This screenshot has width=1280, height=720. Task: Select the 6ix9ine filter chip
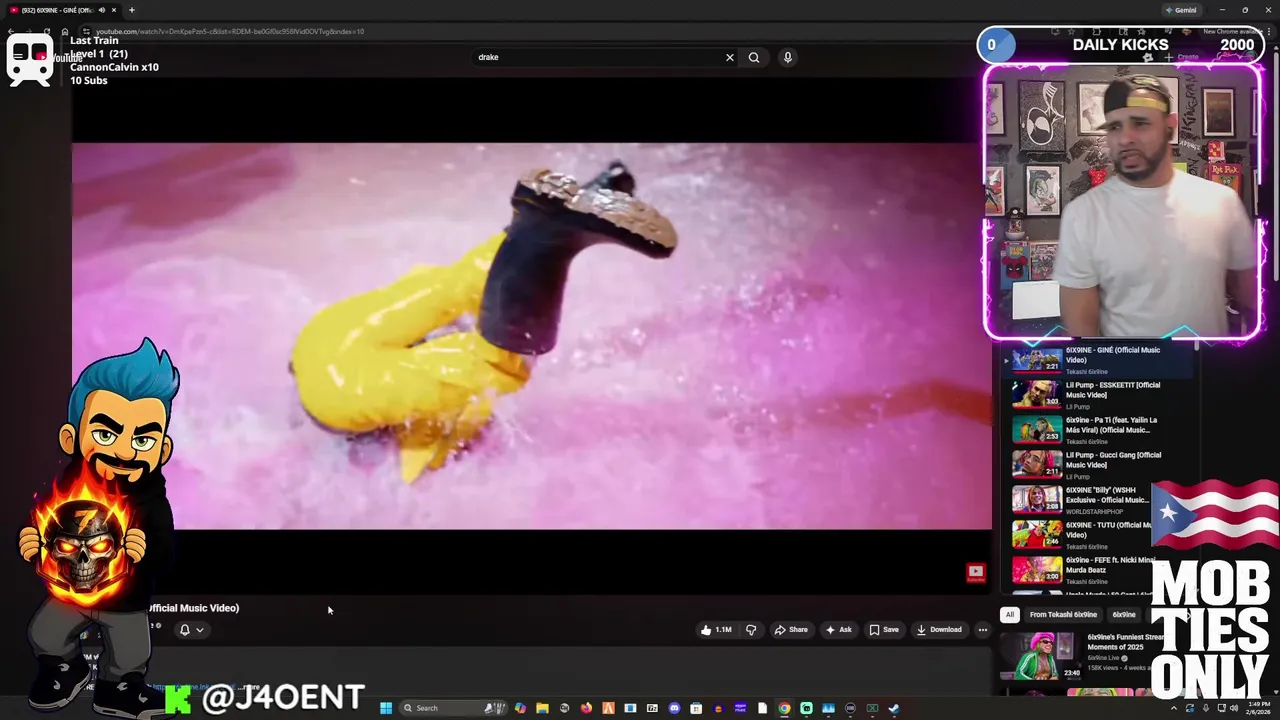(x=1124, y=615)
